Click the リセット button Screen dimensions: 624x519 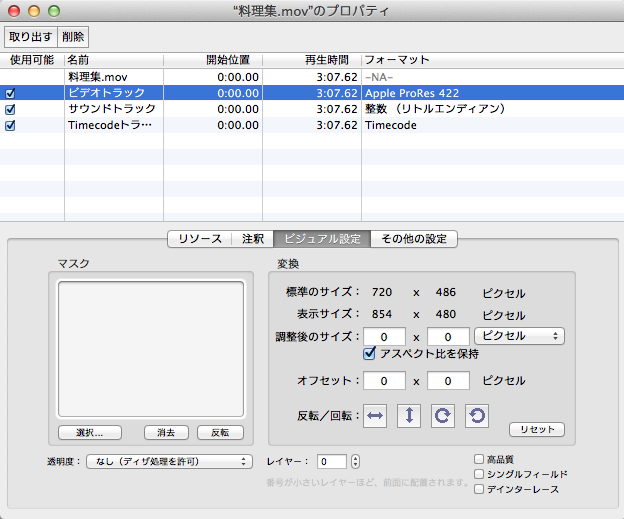click(537, 429)
